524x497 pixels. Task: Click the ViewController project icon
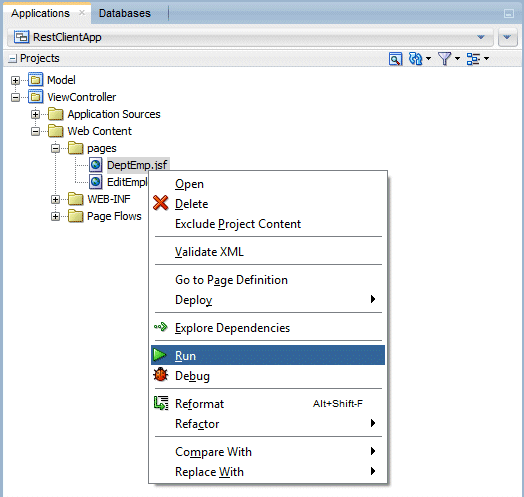pos(35,97)
